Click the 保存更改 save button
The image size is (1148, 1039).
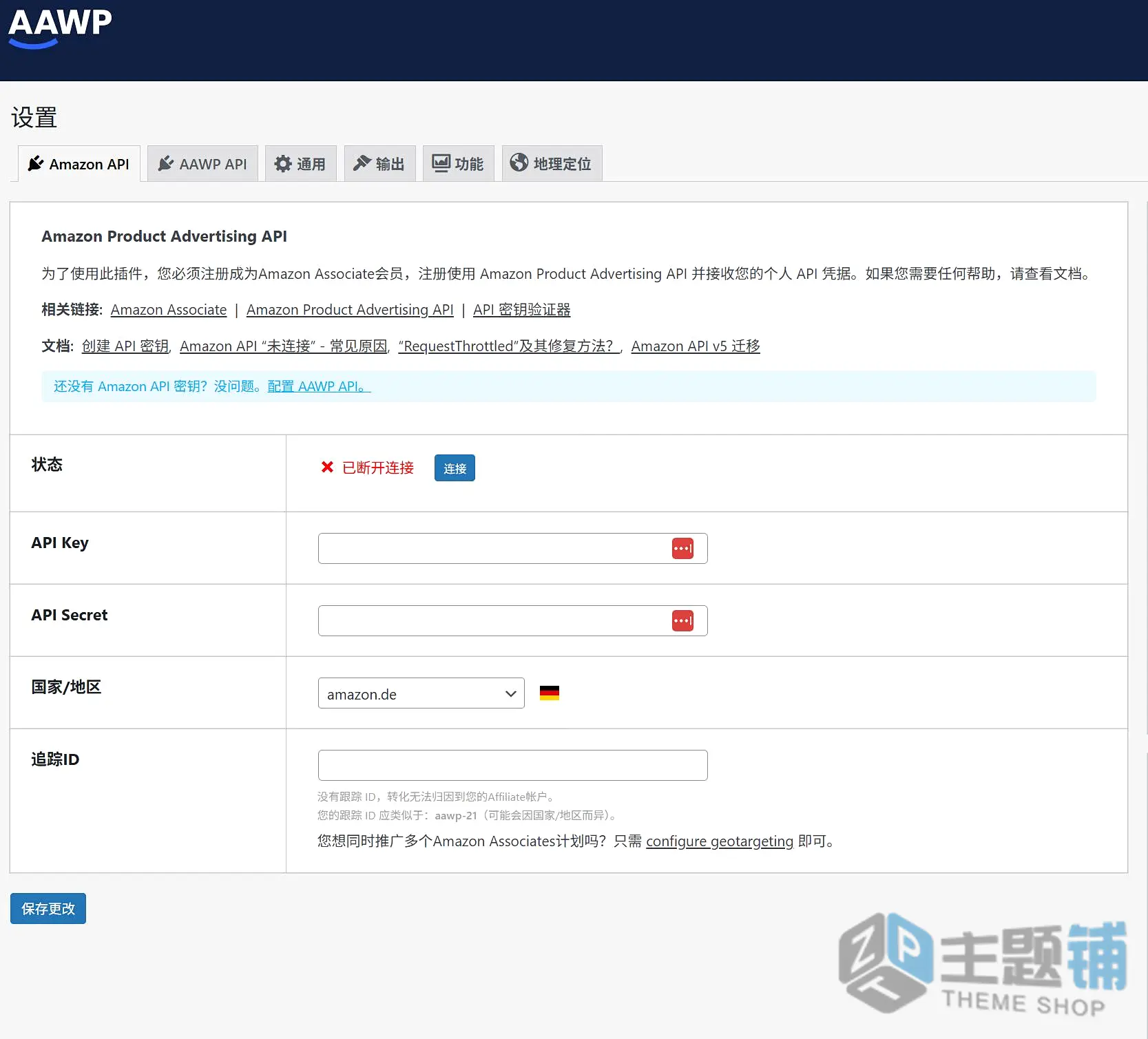(x=48, y=909)
